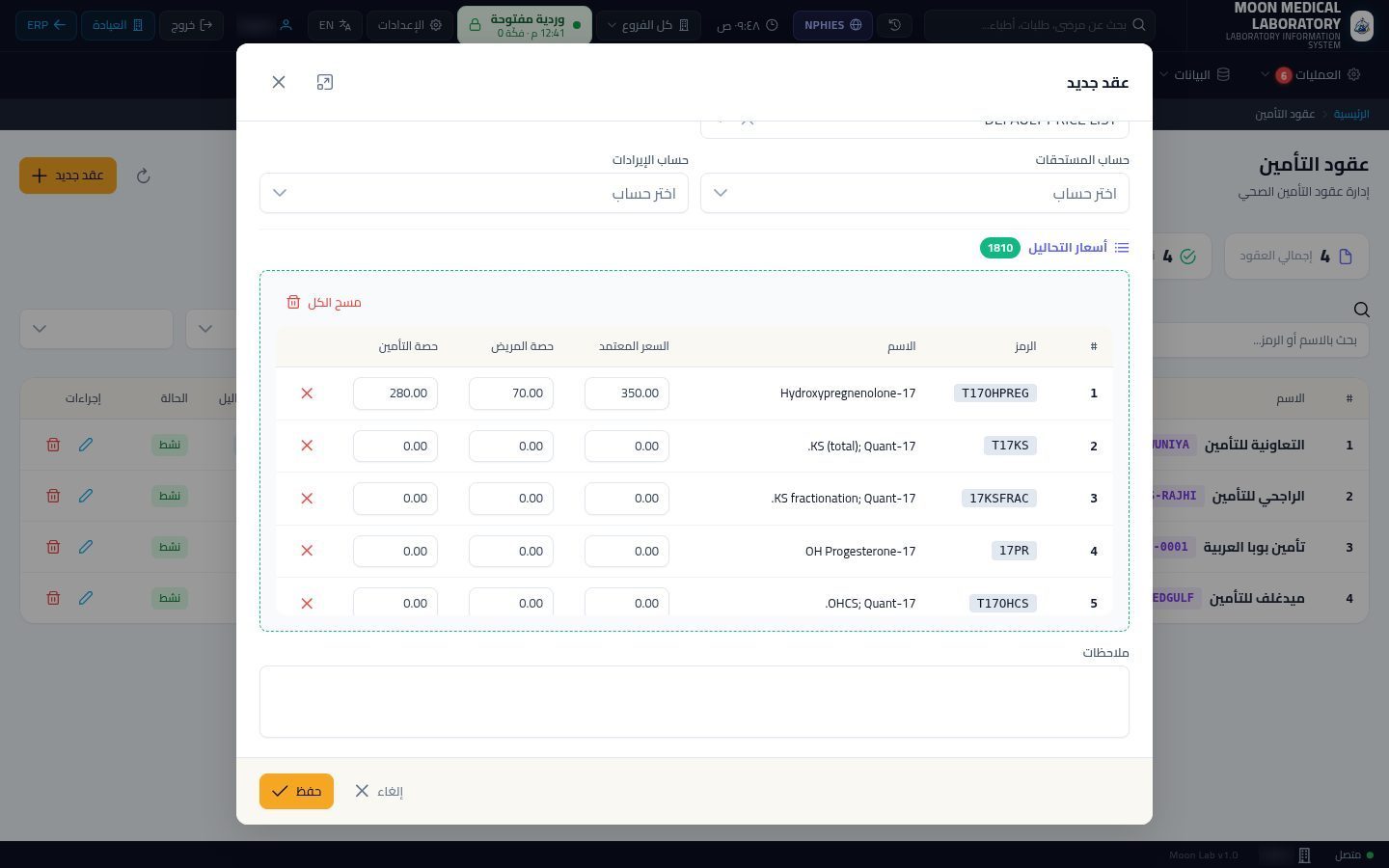This screenshot has height=868, width=1389.
Task: Delete the first contract row with trash icon
Action: click(53, 445)
